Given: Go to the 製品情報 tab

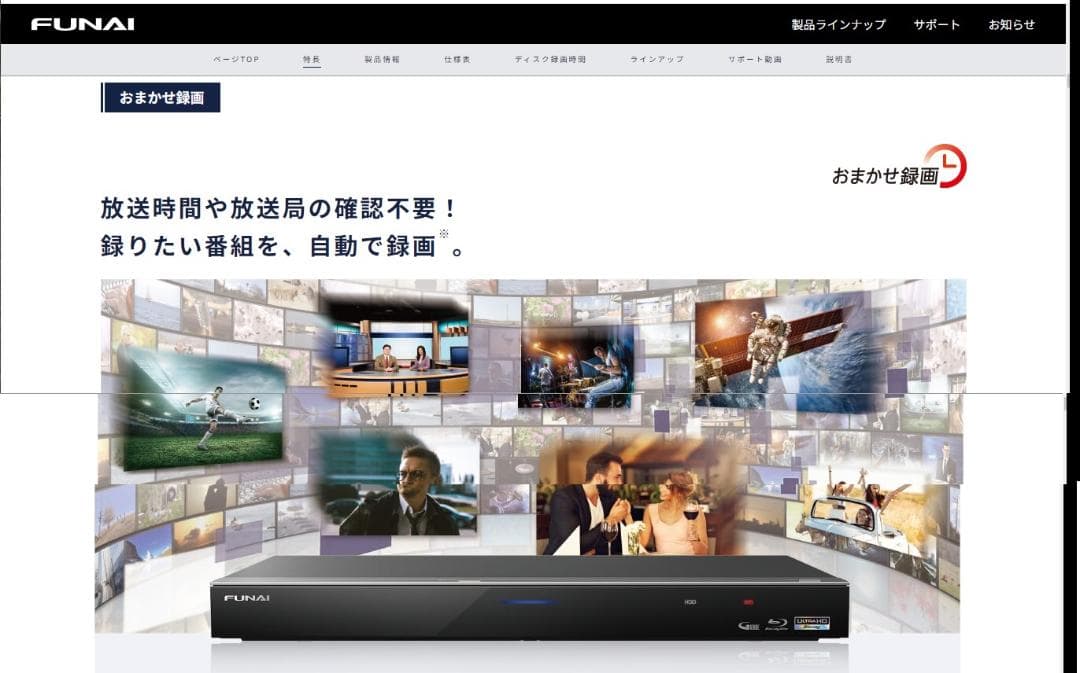Looking at the screenshot, I should (382, 60).
